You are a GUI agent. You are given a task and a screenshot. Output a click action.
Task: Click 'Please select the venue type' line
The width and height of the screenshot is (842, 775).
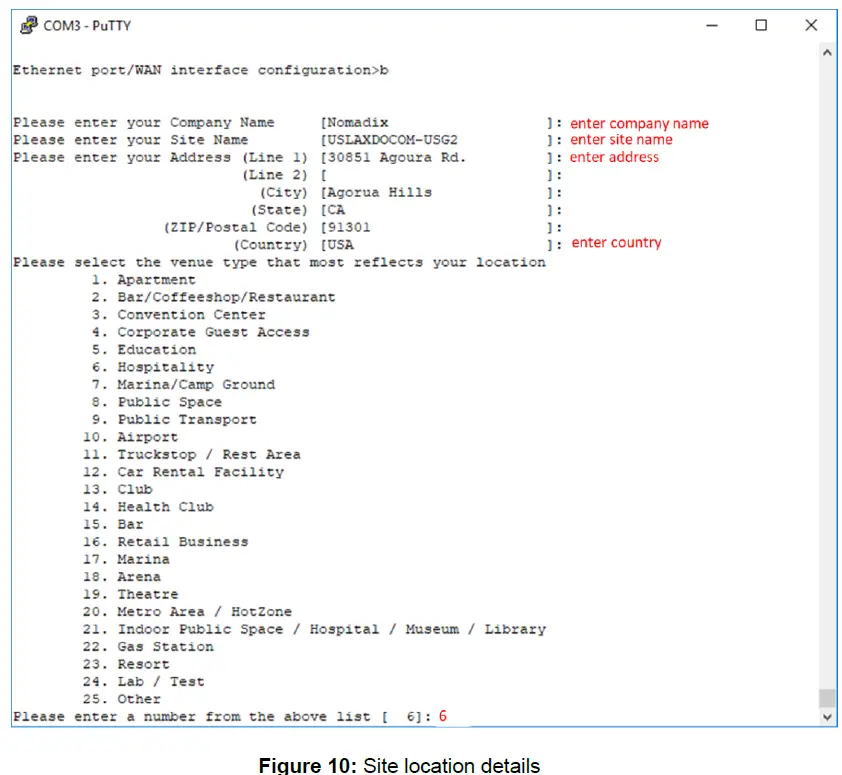(x=279, y=263)
